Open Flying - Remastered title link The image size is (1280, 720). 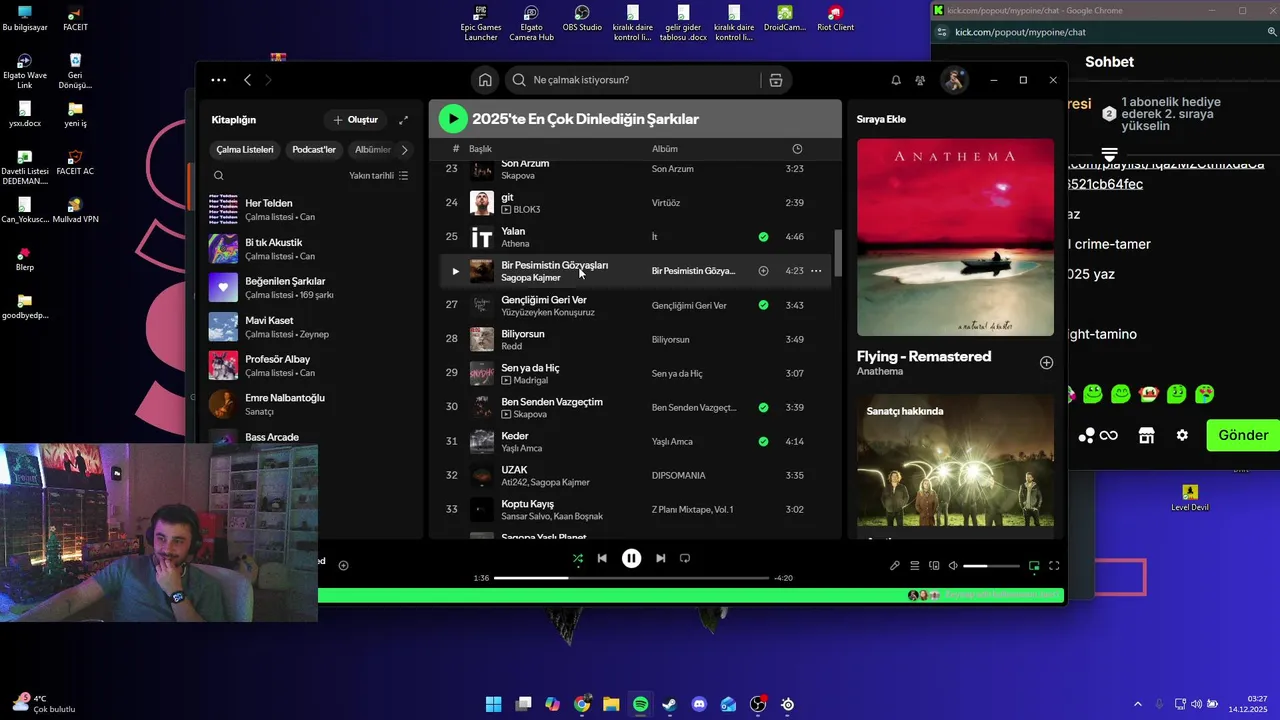click(924, 357)
